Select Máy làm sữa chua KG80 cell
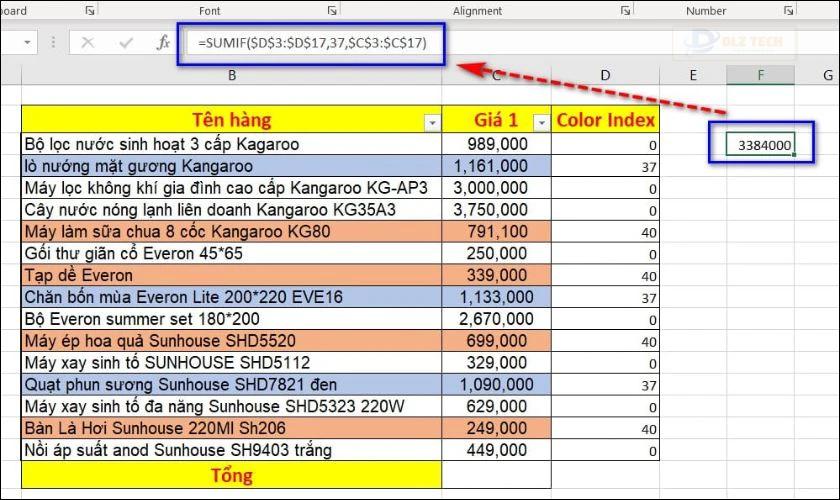 [x=231, y=232]
